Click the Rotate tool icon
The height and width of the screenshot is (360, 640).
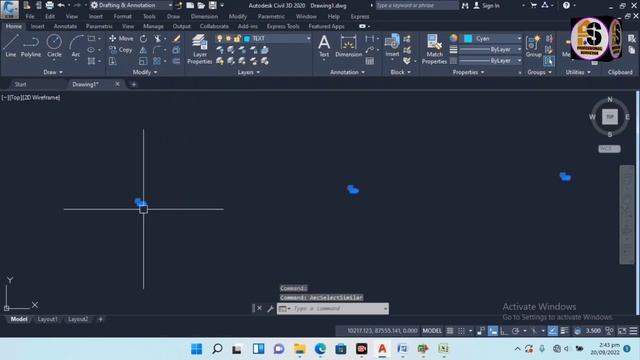point(143,39)
